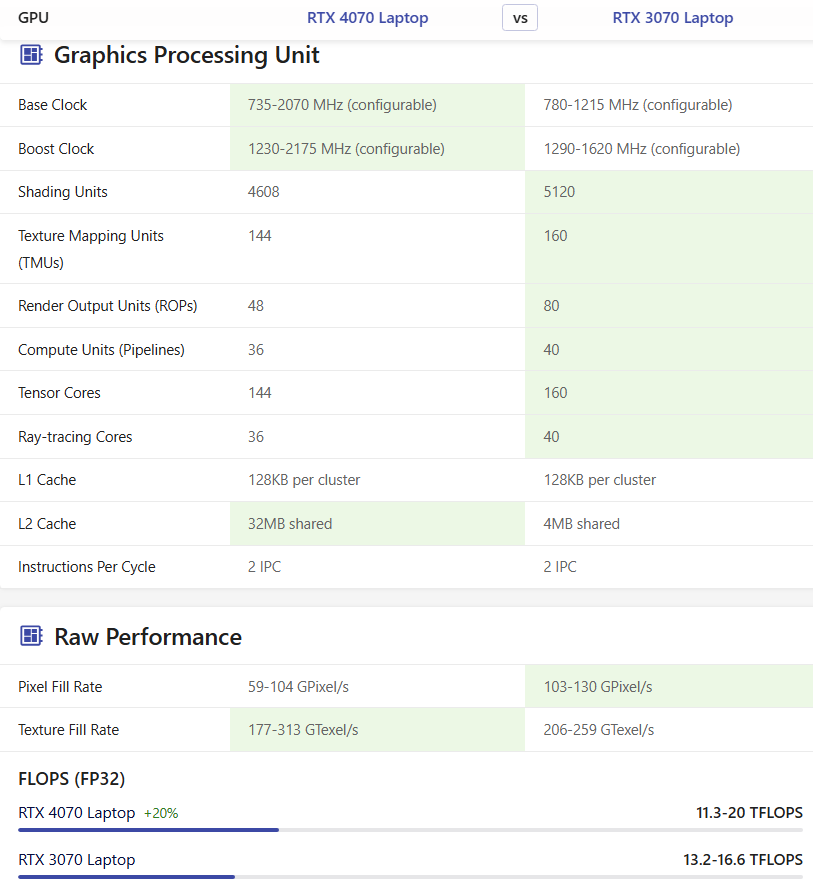Click the 32MB shared L2 cache value
Image resolution: width=813 pixels, height=882 pixels.
(x=290, y=524)
